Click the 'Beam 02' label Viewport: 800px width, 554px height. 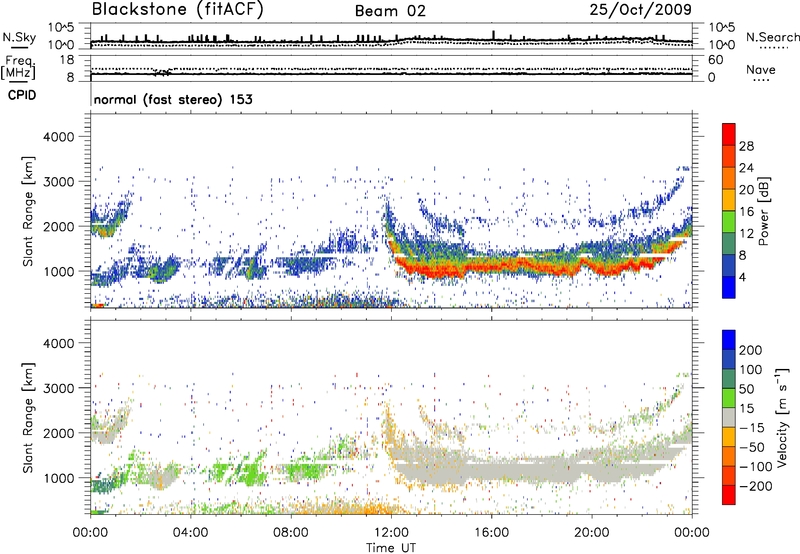(x=390, y=11)
